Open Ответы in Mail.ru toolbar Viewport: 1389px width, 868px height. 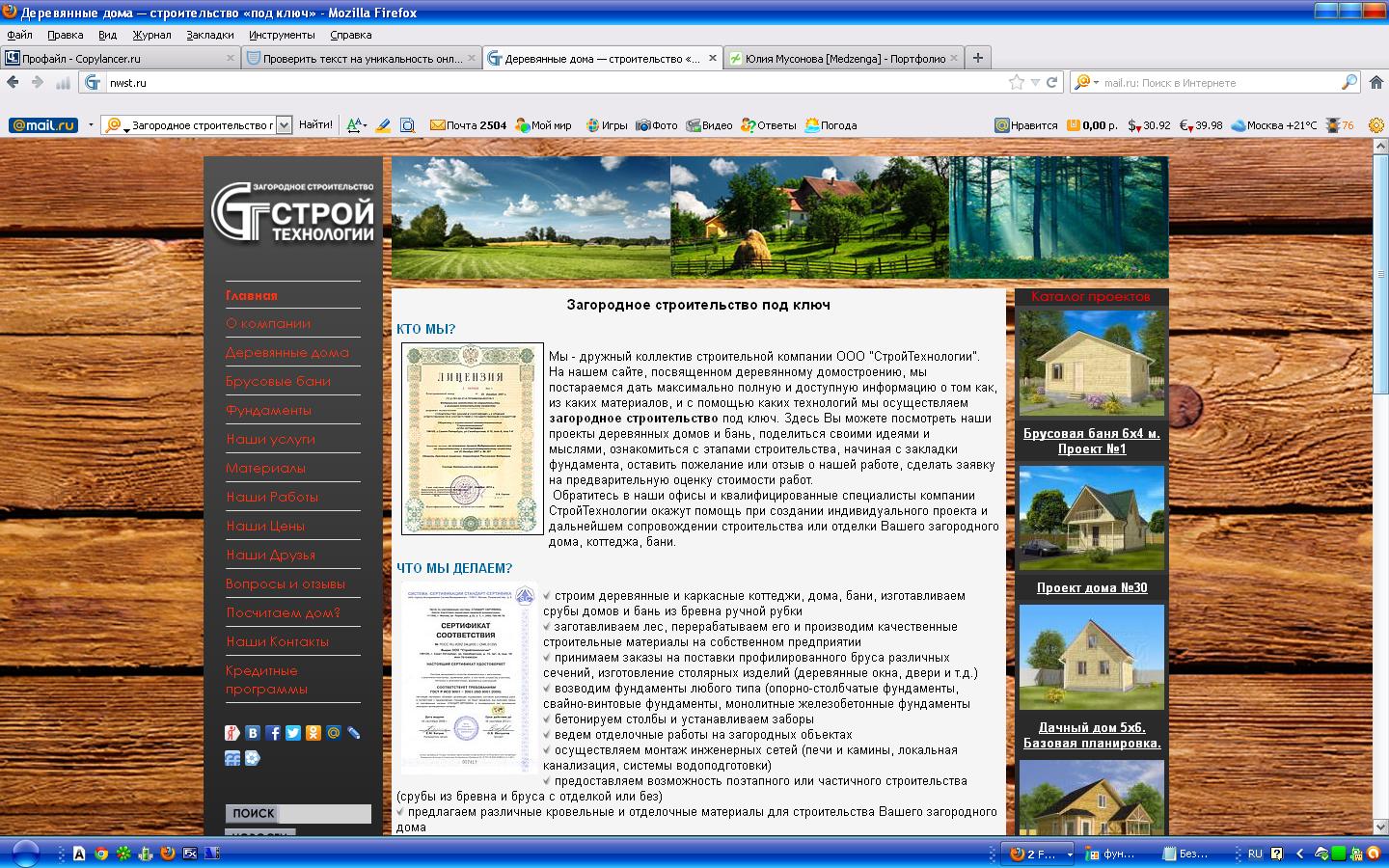769,125
